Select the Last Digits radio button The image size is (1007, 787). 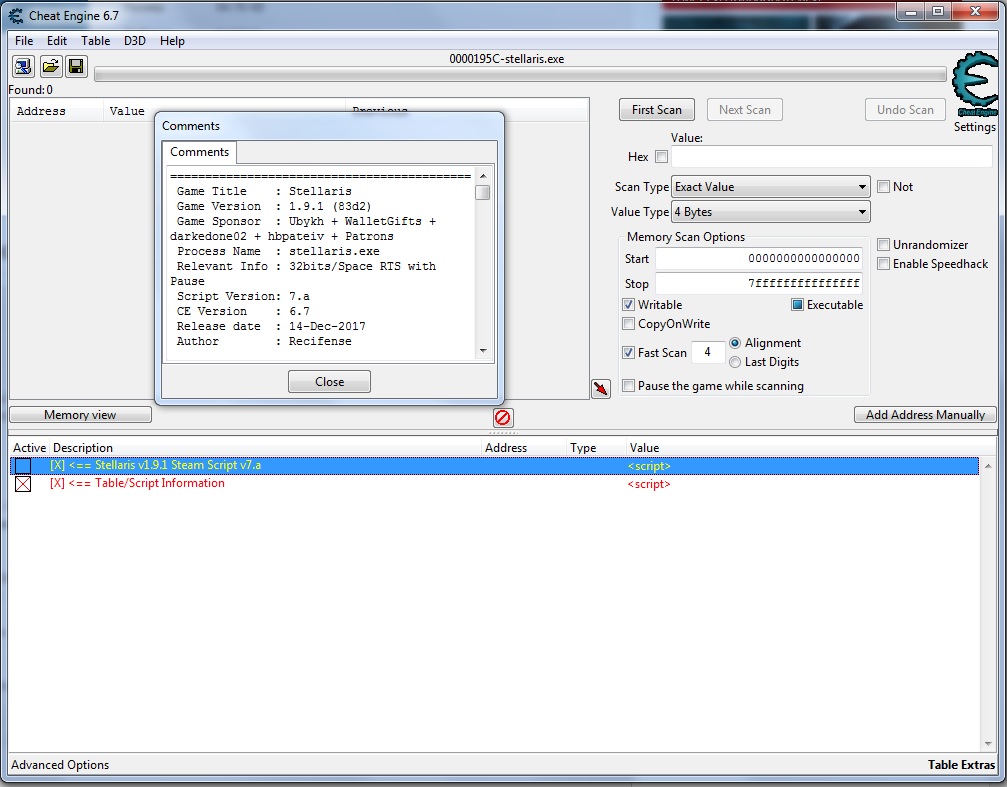[x=735, y=362]
